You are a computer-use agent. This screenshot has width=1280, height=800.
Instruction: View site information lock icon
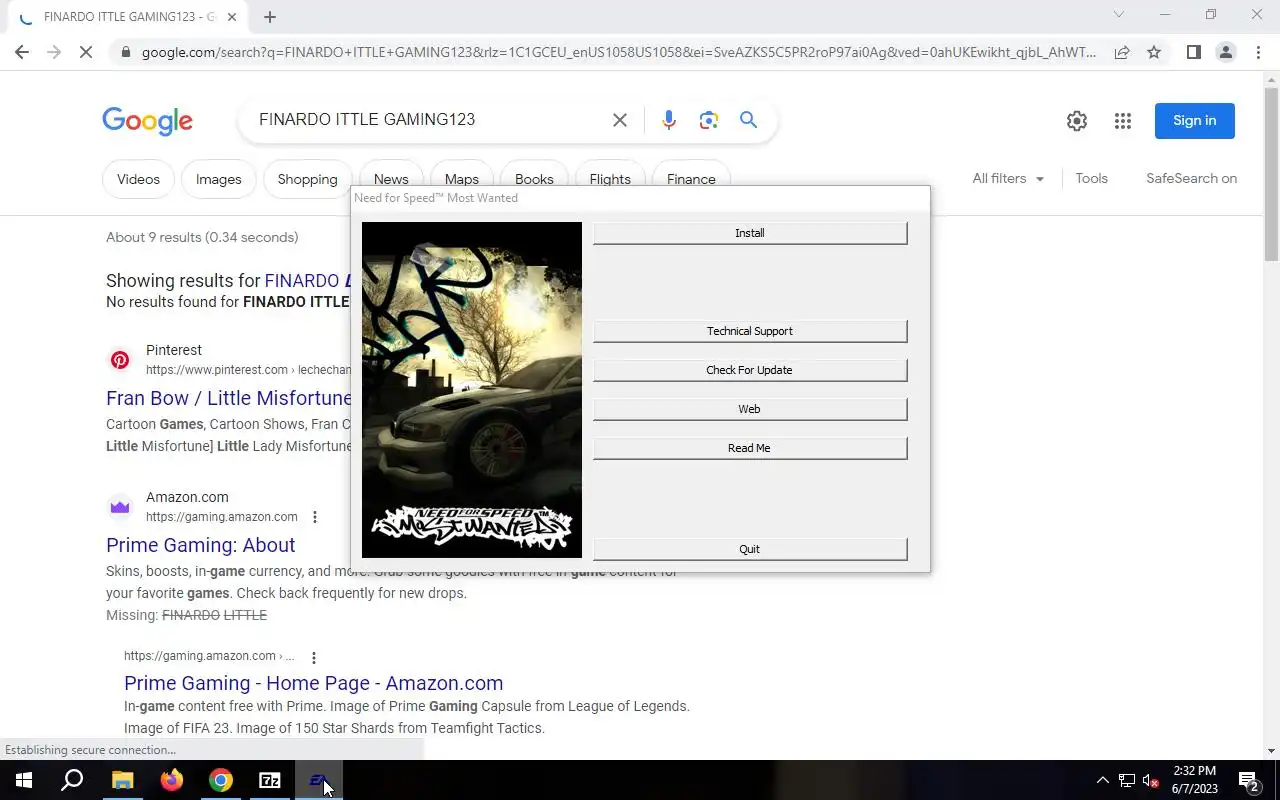pos(124,52)
